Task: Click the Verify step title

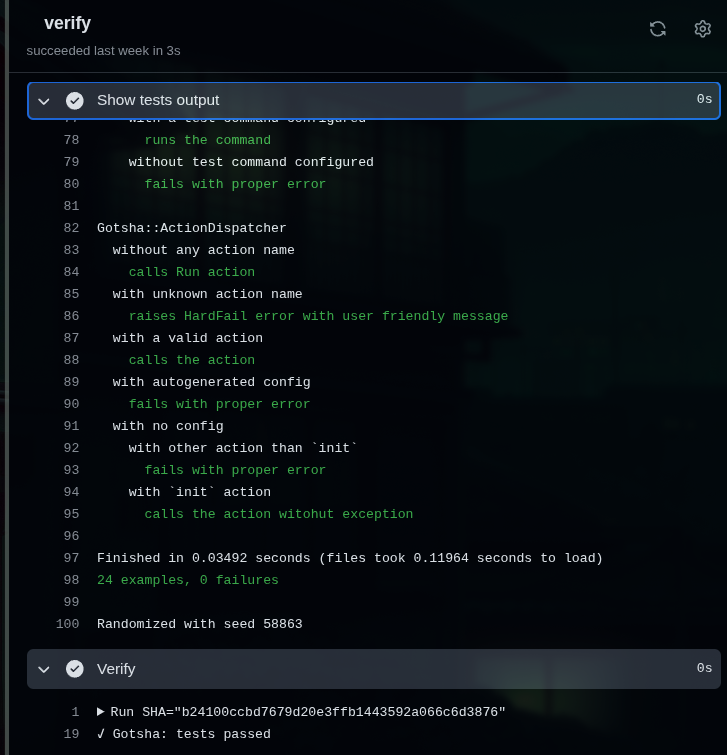Action: 116,669
